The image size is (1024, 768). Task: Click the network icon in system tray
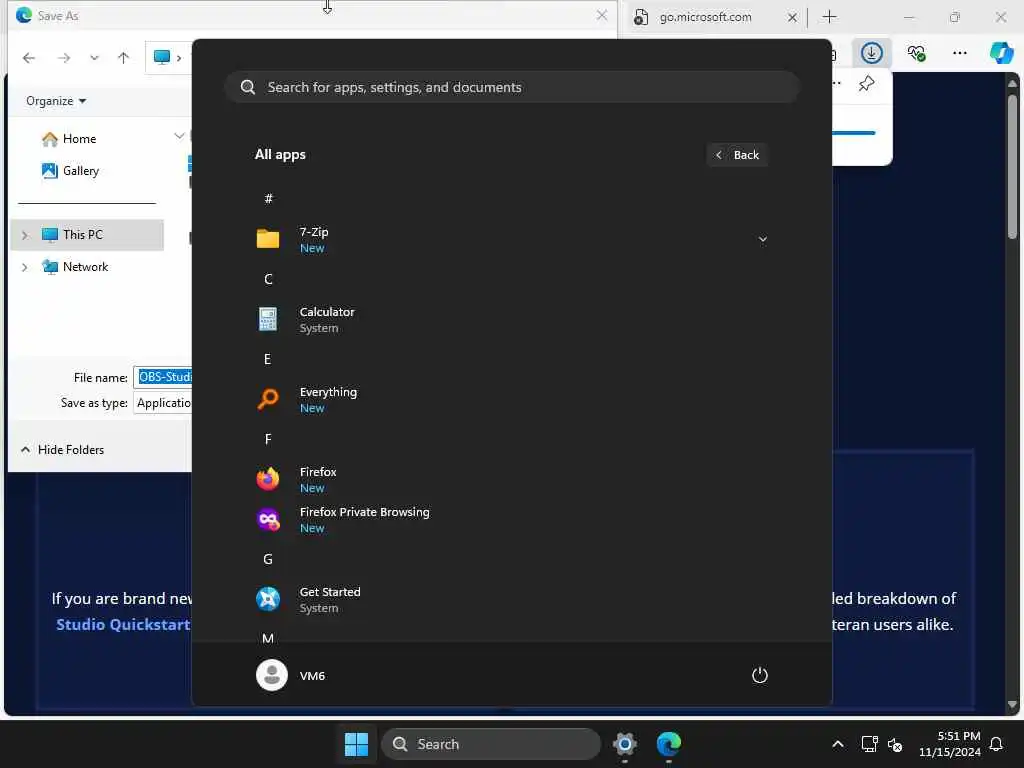tap(869, 744)
